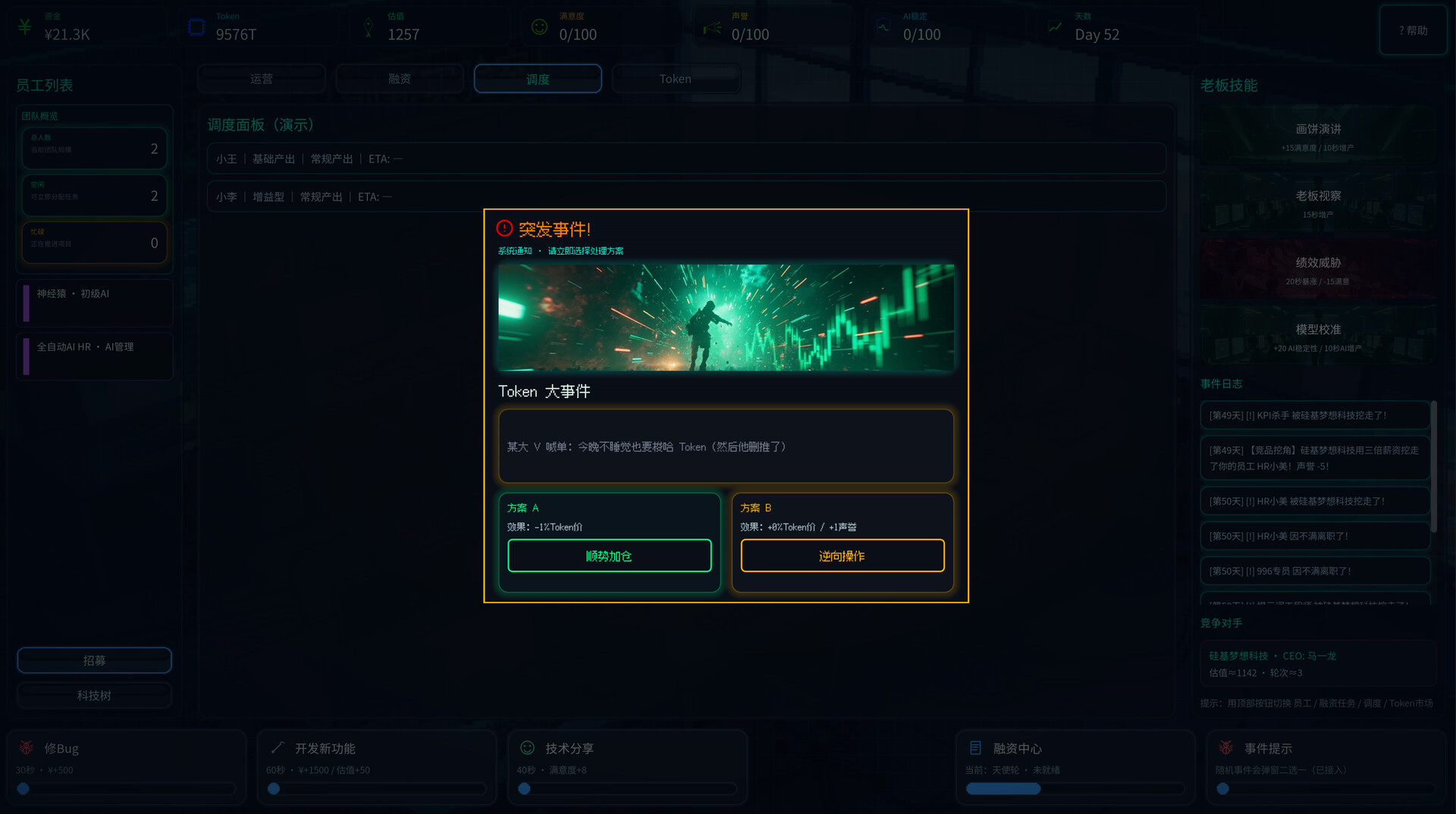
Task: Click the 技术分享 progress bar
Action: tap(627, 788)
